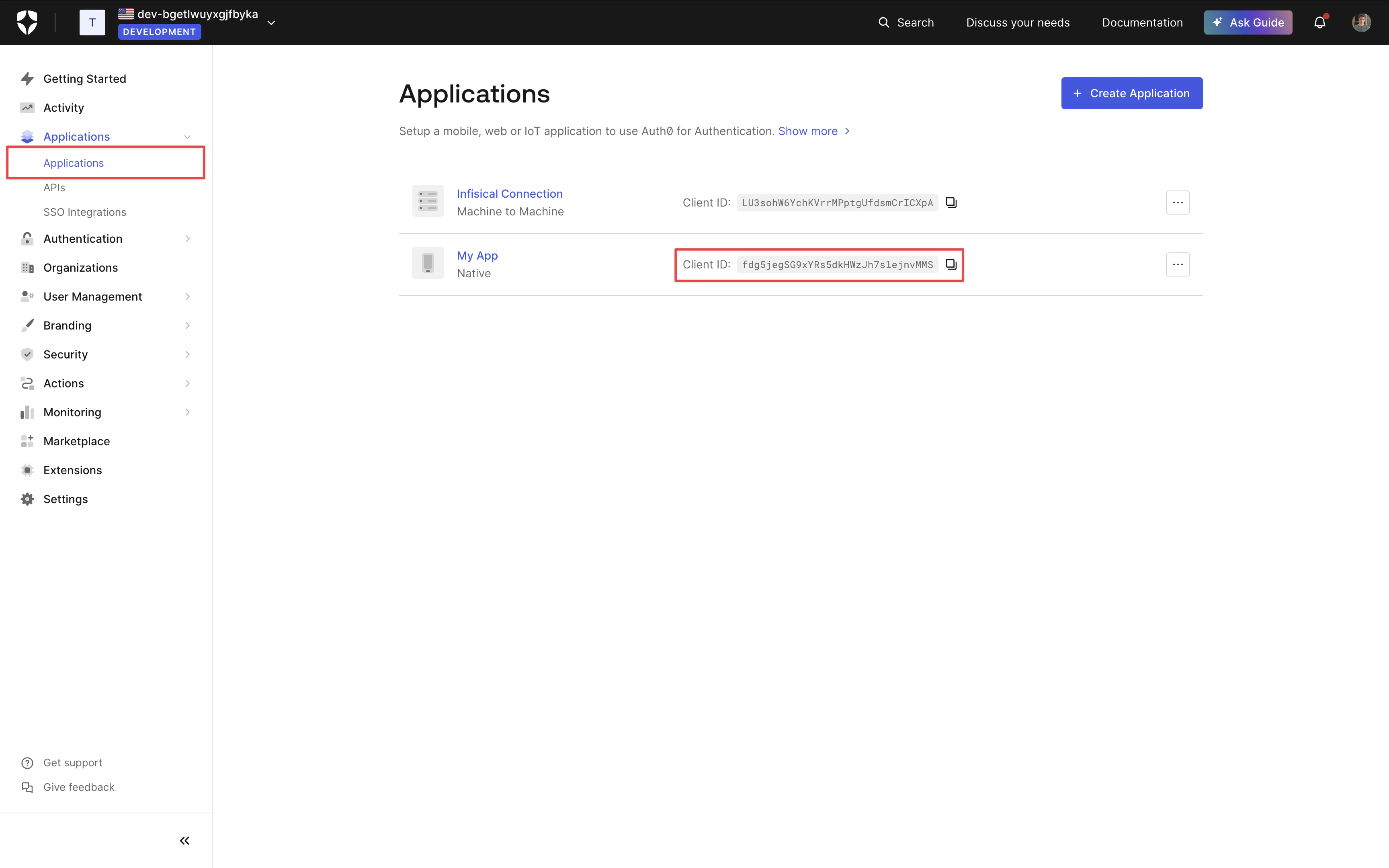Click the Give feedback chat icon
This screenshot has width=1389, height=868.
click(x=27, y=787)
